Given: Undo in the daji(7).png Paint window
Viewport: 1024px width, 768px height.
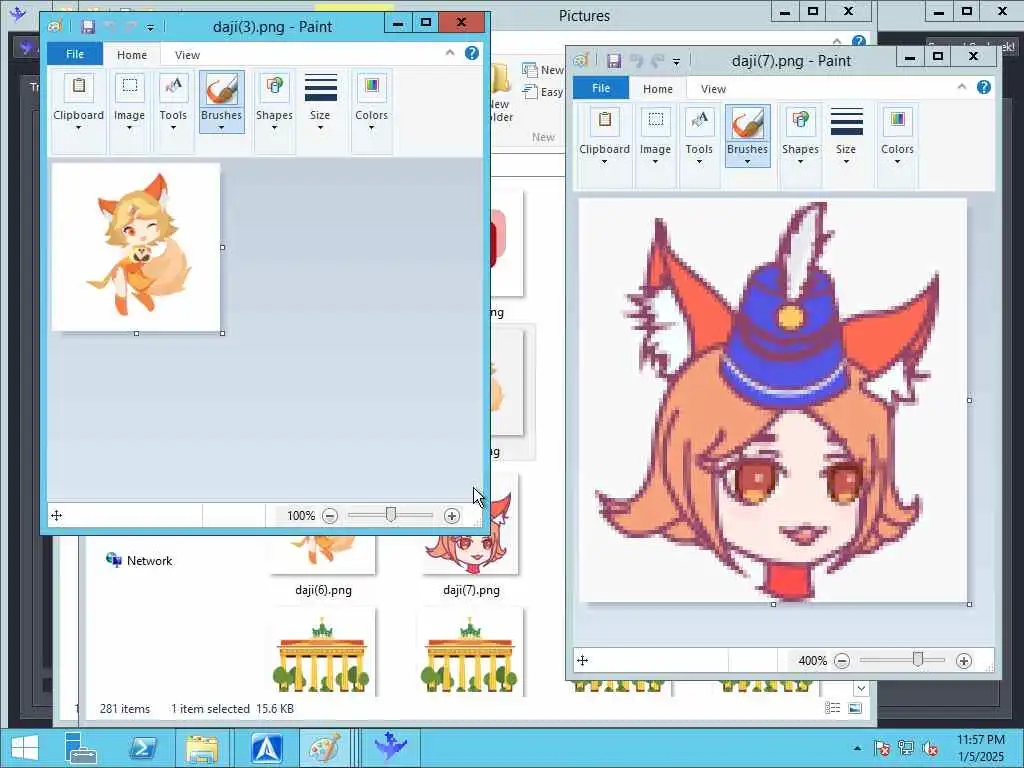Looking at the screenshot, I should (637, 61).
